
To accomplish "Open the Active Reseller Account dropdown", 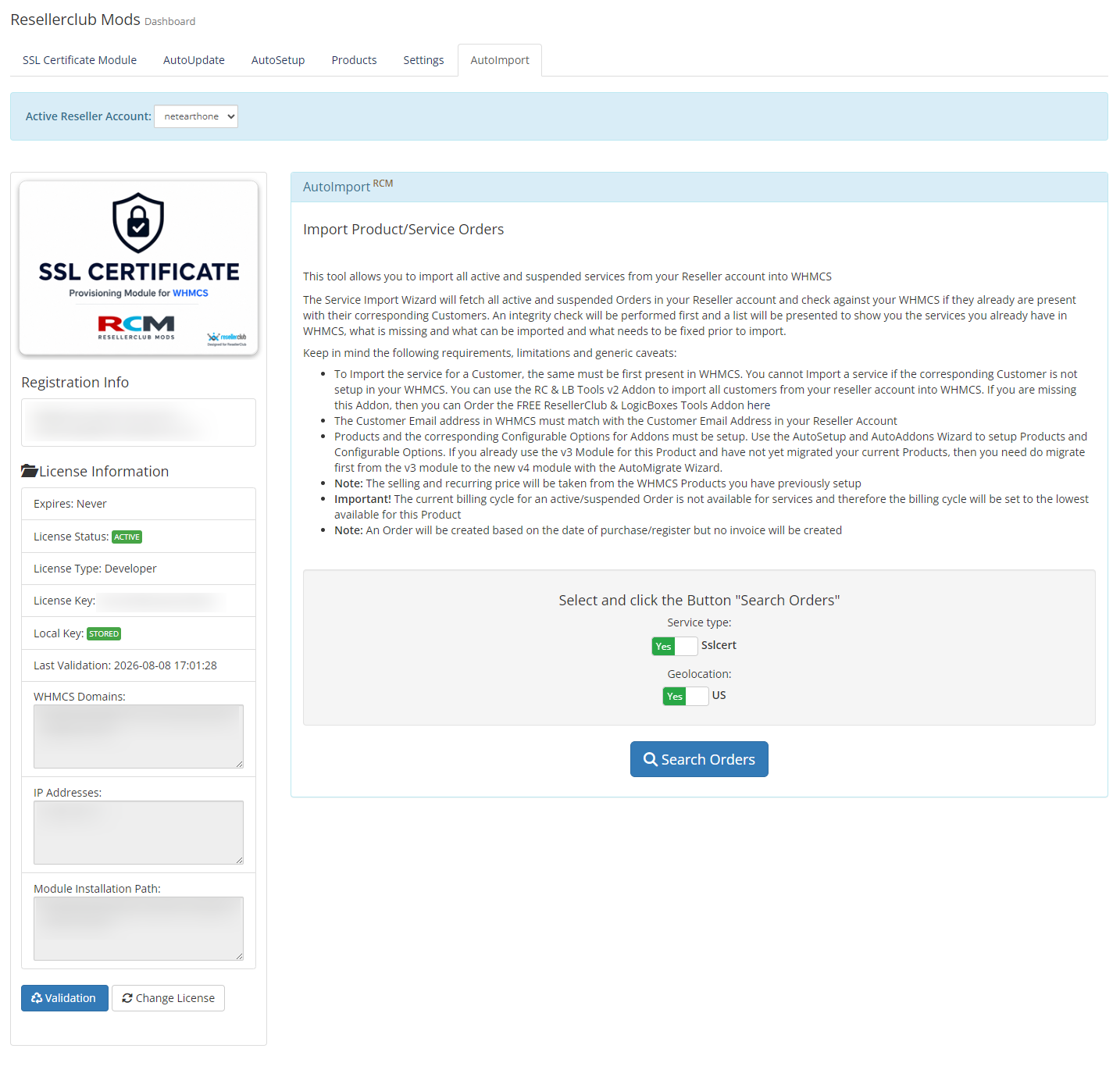I will pos(196,116).
